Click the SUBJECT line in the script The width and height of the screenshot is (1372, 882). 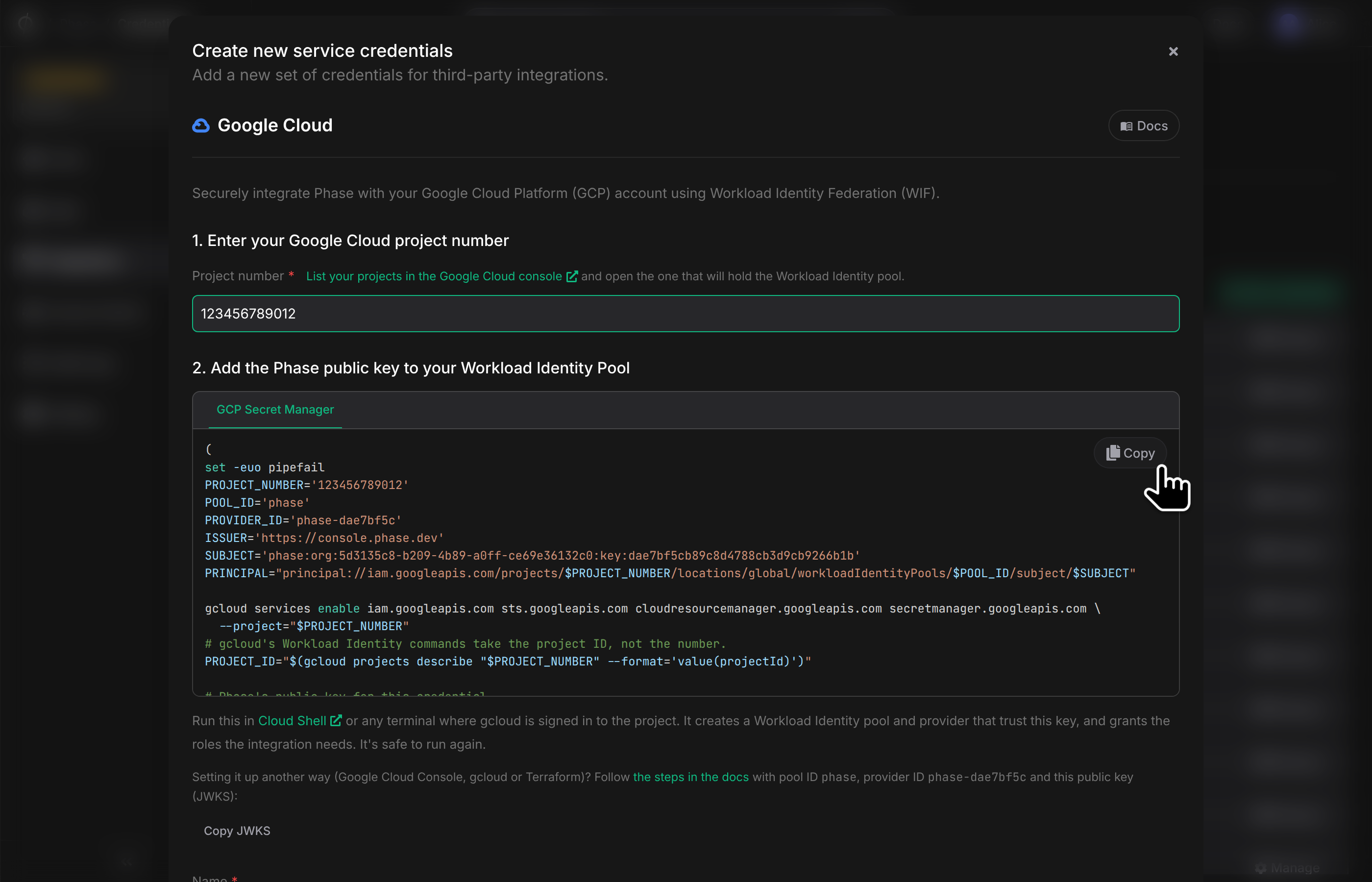[533, 556]
